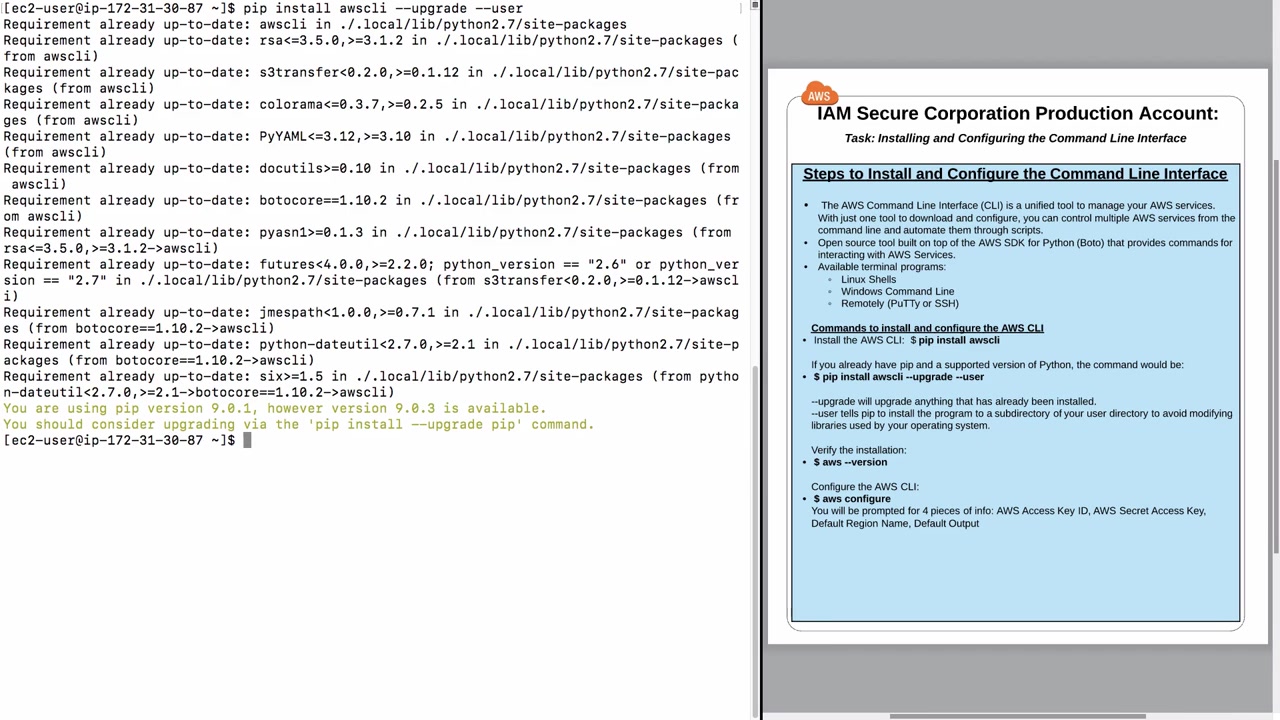This screenshot has height=720, width=1280.
Task: Click "If you already have pip" sentence
Action: 997,365
